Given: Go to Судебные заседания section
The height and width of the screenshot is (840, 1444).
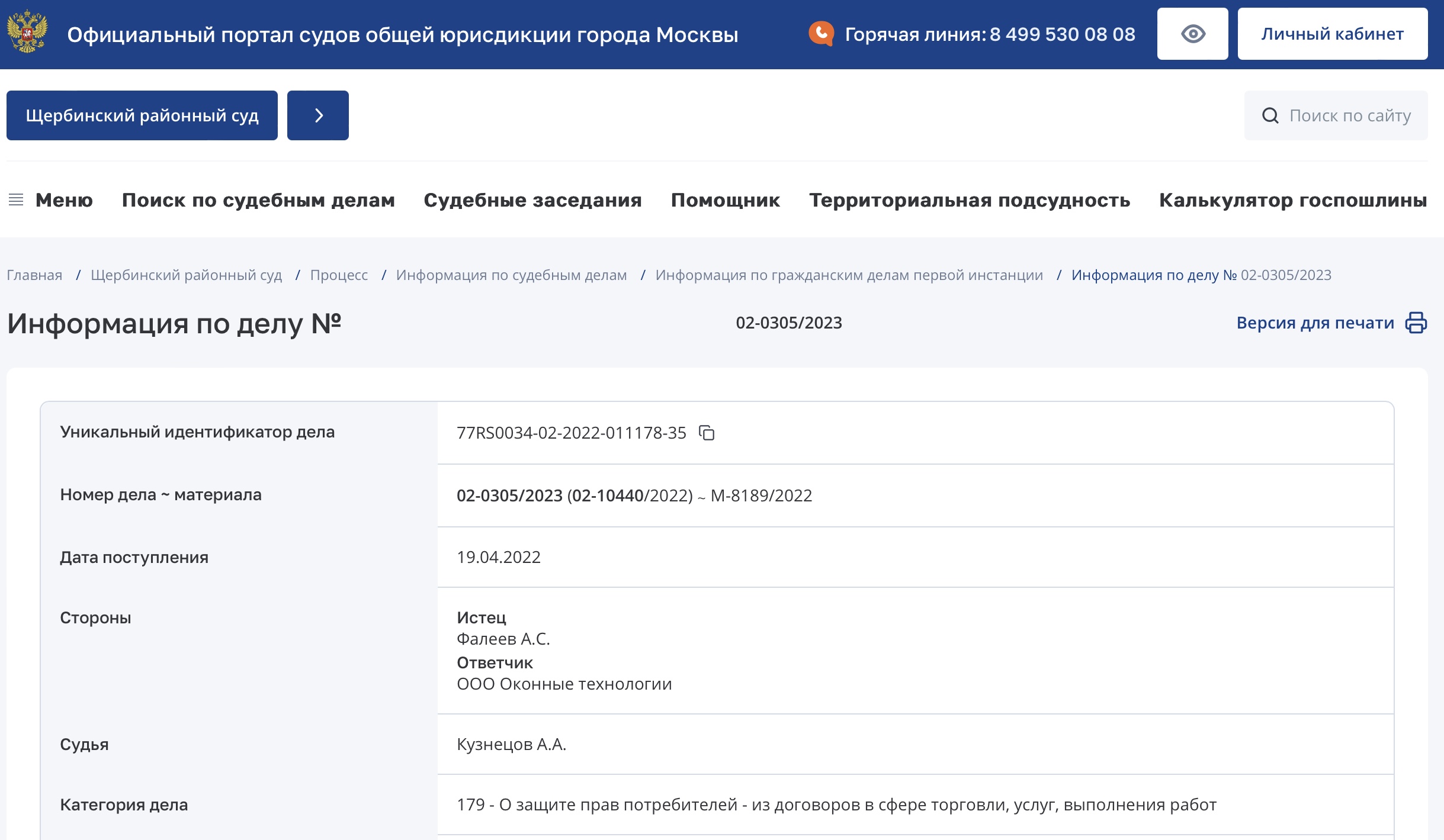Looking at the screenshot, I should click(532, 200).
